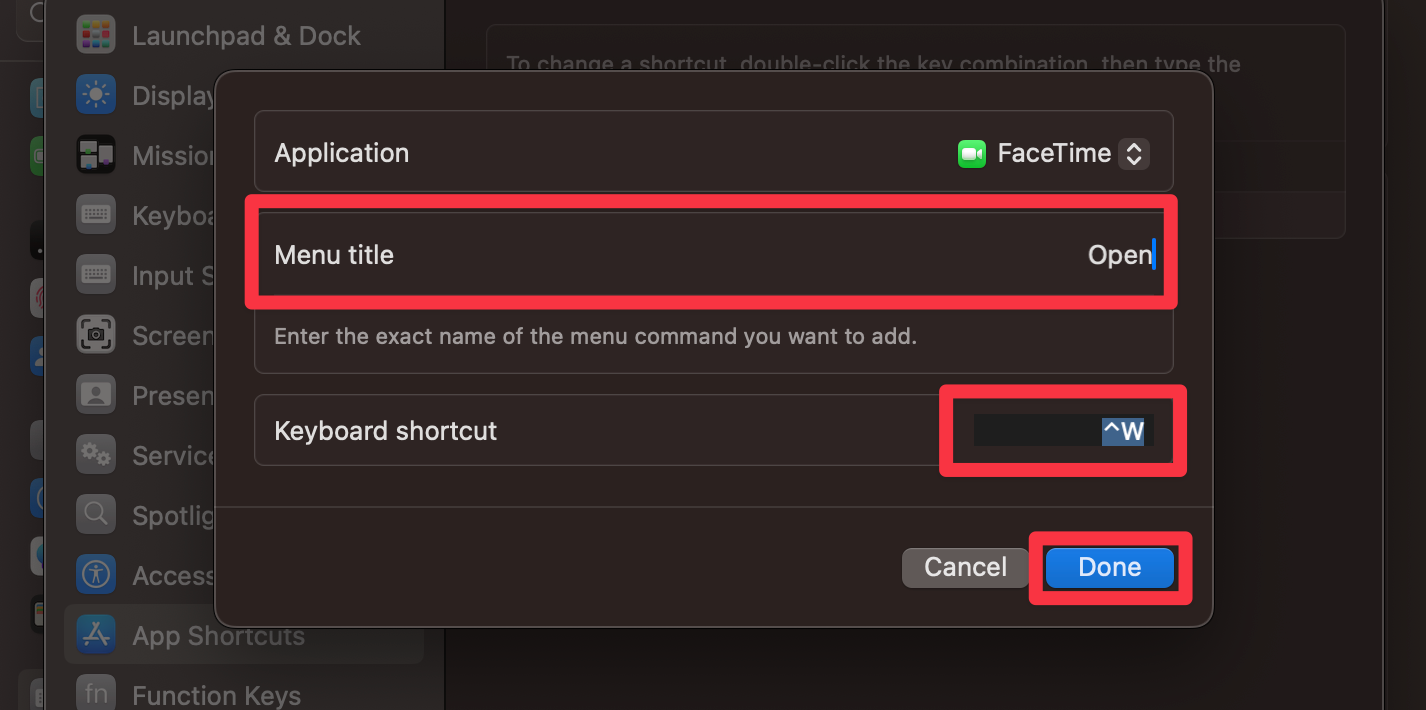Open the Accessibility settings icon

pyautogui.click(x=96, y=575)
